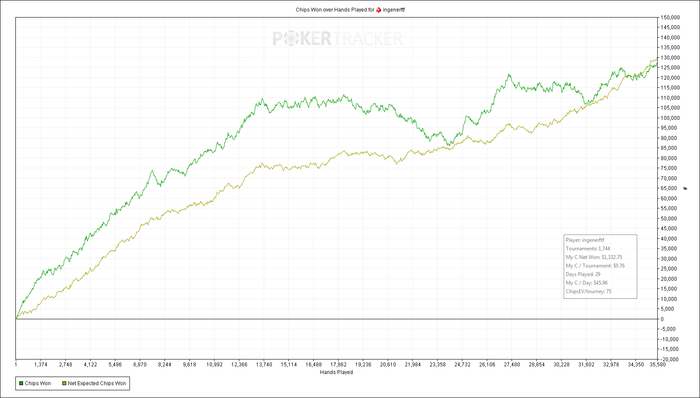Click the y-axis tick label '150,000'

pos(671,17)
